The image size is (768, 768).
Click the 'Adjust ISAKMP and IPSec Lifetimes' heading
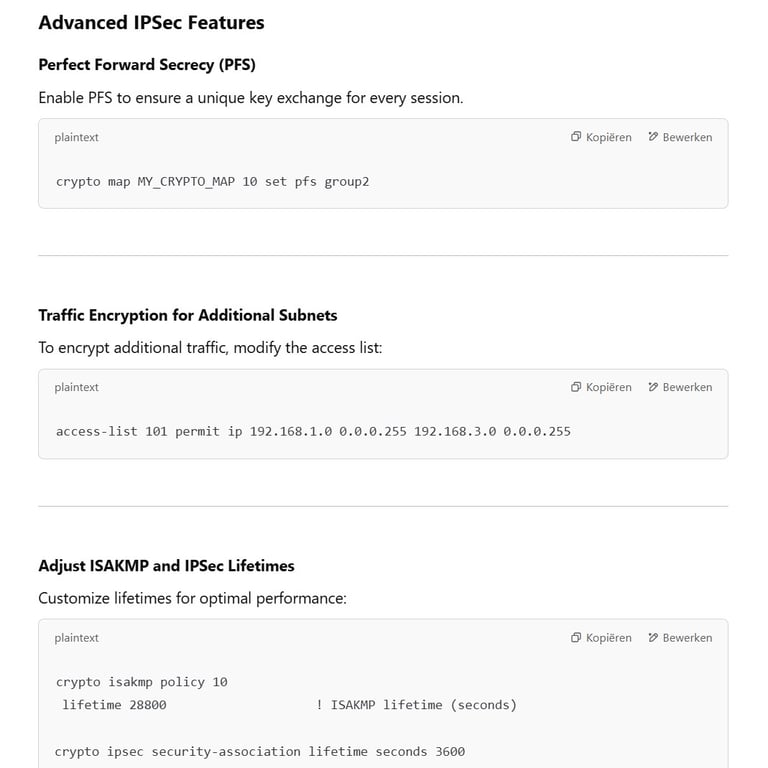click(167, 566)
